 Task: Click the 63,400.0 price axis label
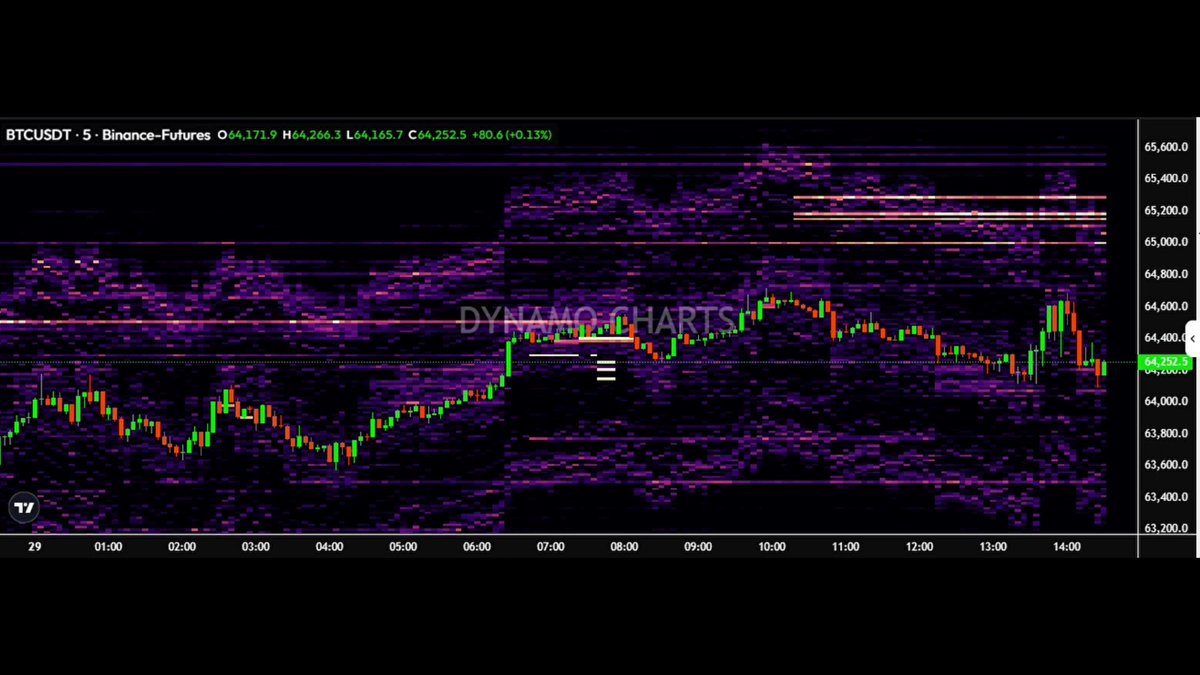[x=1166, y=497]
